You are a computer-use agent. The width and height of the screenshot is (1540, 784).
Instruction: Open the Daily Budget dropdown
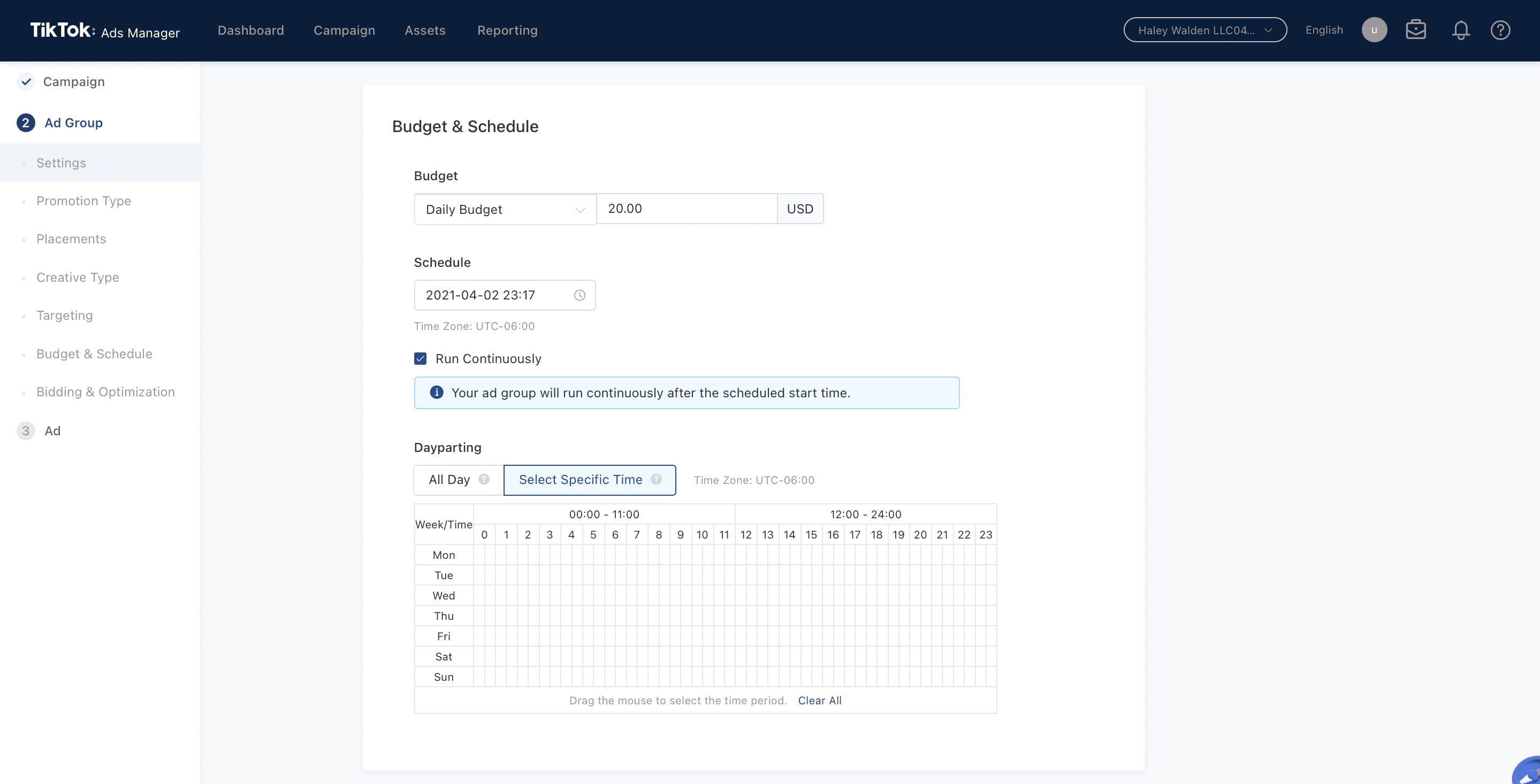tap(505, 210)
